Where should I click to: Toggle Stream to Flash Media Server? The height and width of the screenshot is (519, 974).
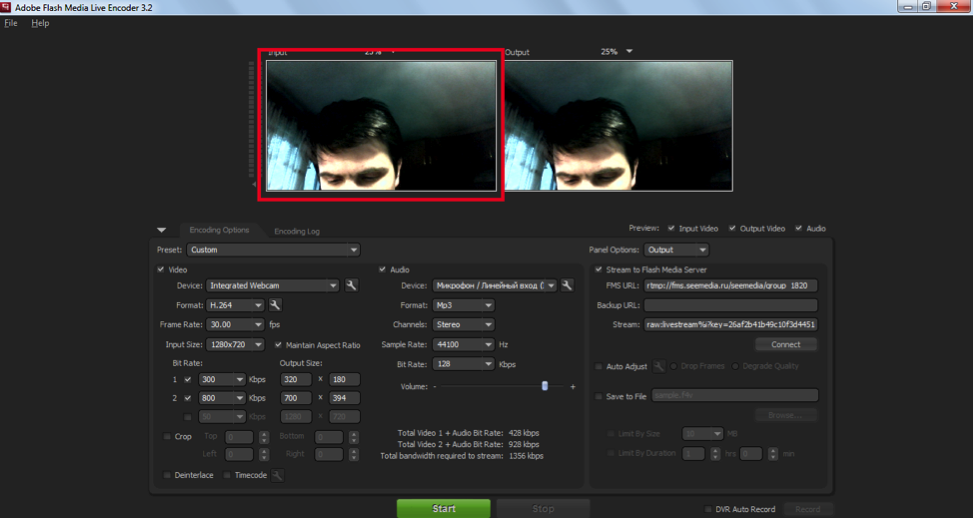(598, 269)
